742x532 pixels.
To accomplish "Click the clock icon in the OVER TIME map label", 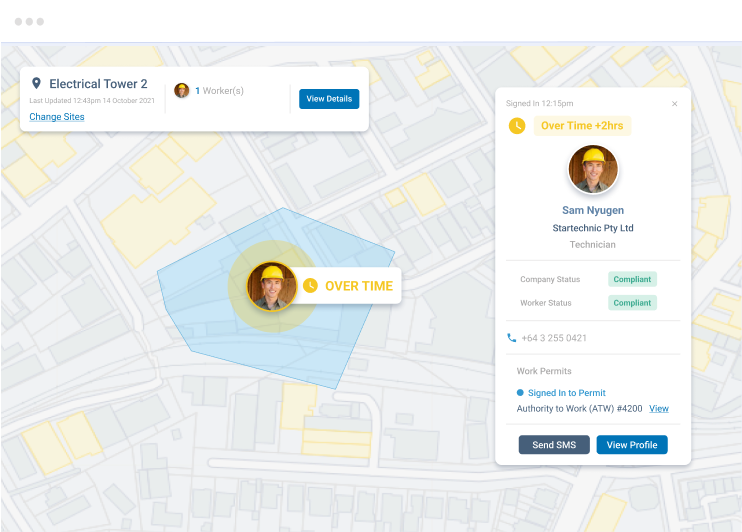I will (310, 285).
